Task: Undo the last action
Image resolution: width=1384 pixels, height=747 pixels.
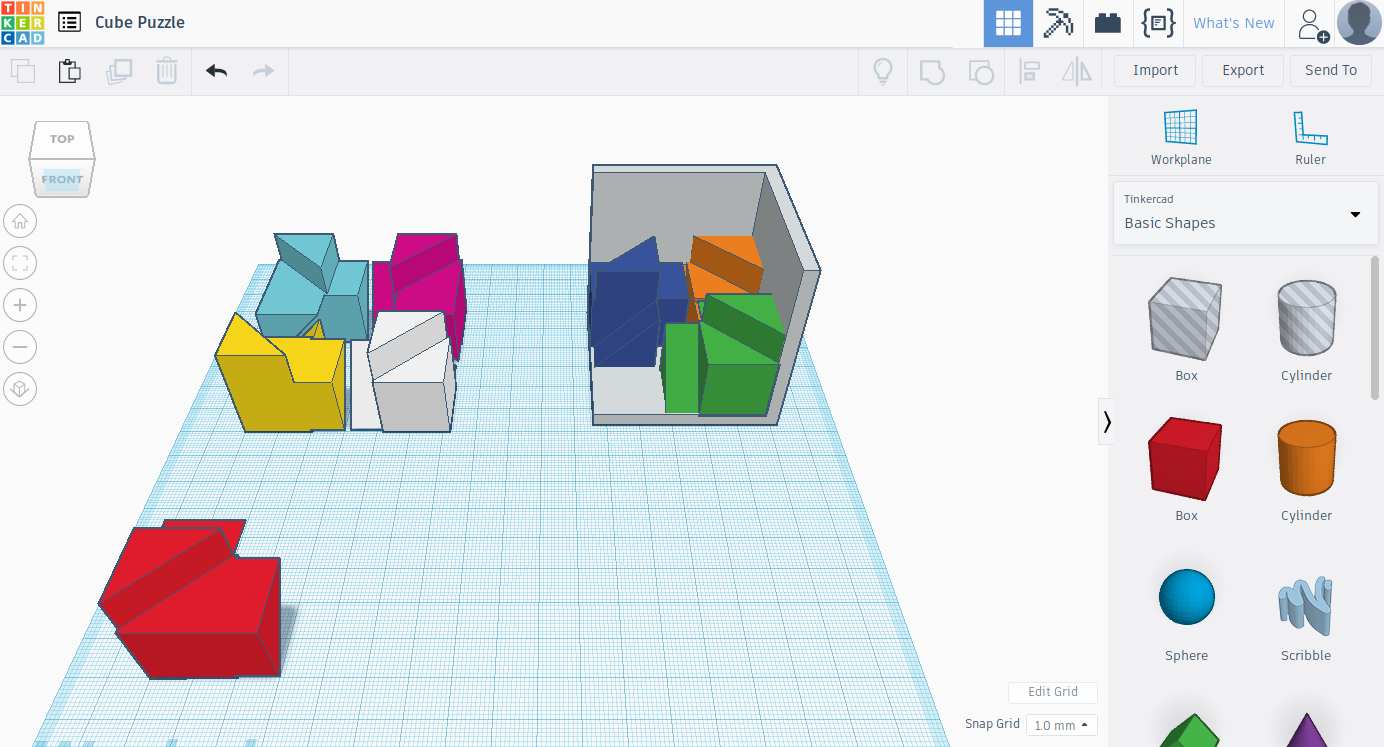Action: 216,71
